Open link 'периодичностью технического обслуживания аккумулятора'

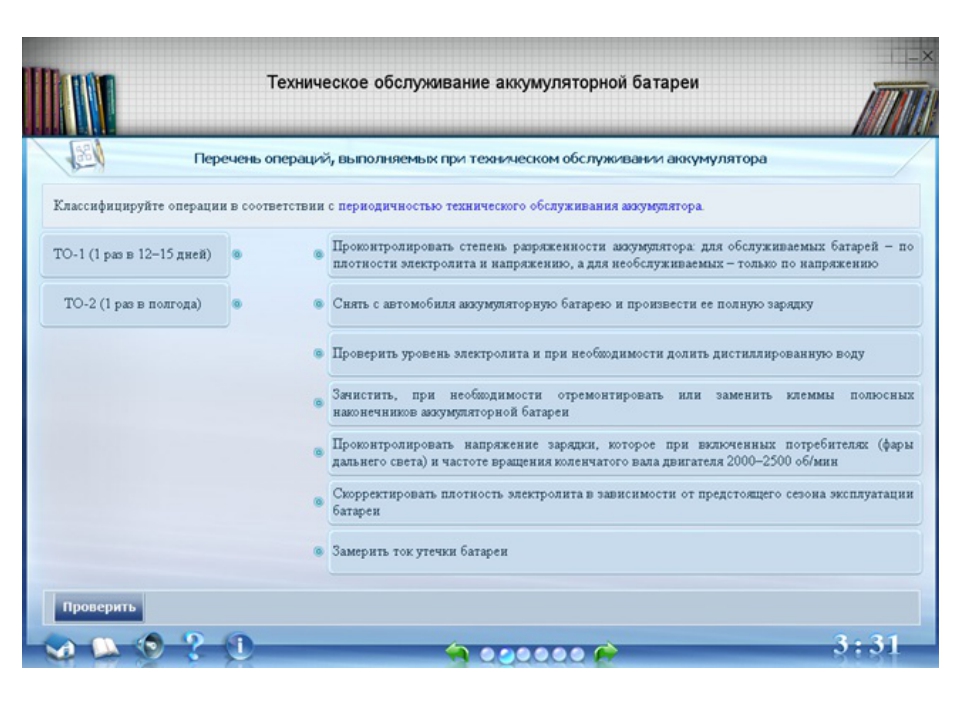pyautogui.click(x=520, y=206)
